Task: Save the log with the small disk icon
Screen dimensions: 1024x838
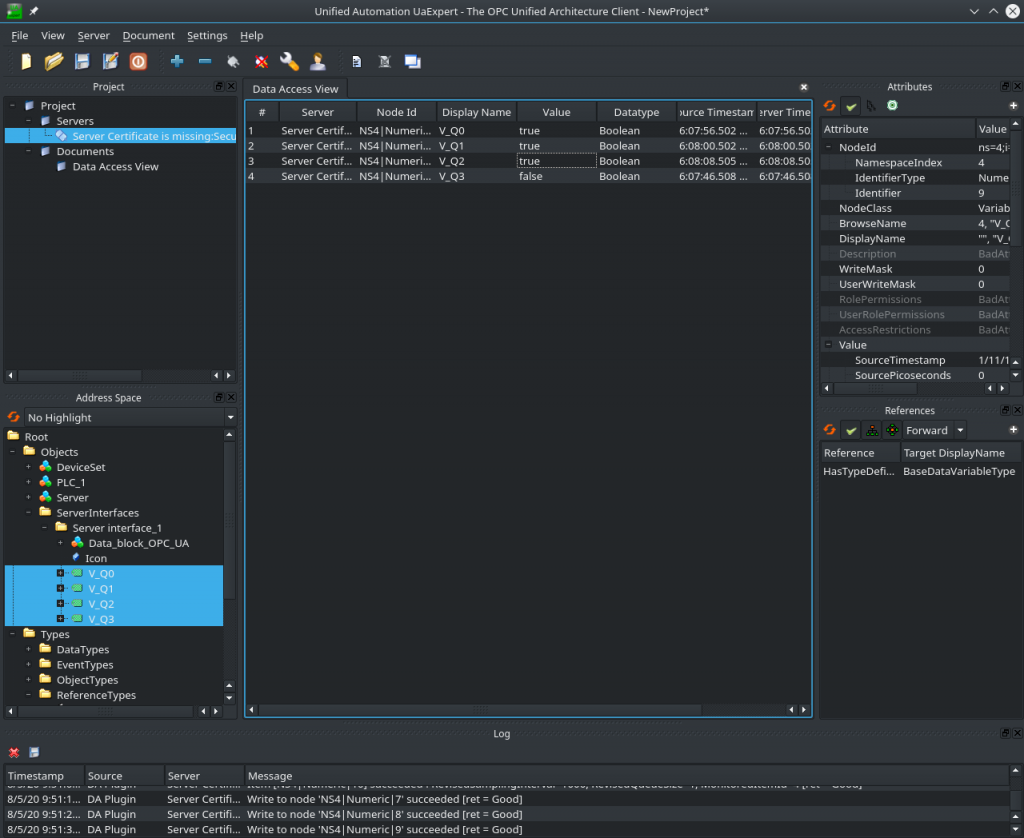Action: 34,752
